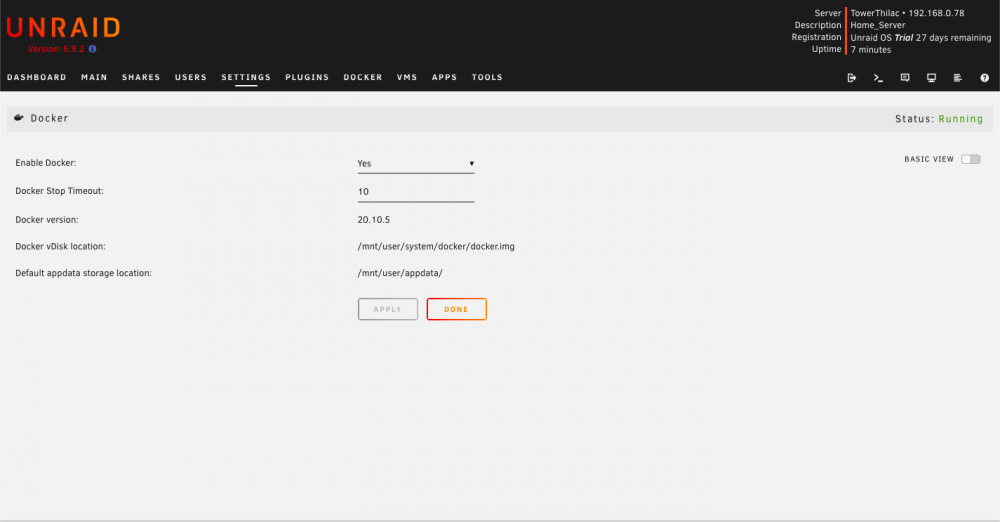1000x522 pixels.
Task: Click the Docker Stop Timeout label
Action: 59,191
